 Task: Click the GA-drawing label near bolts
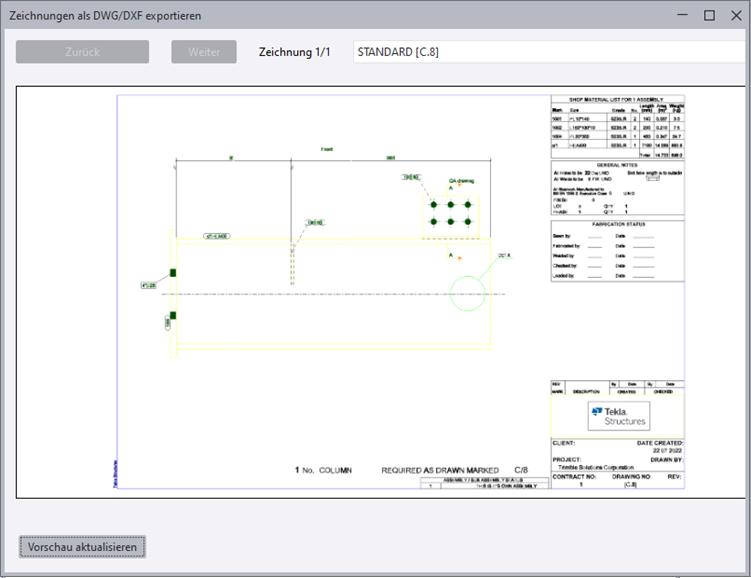tap(461, 181)
